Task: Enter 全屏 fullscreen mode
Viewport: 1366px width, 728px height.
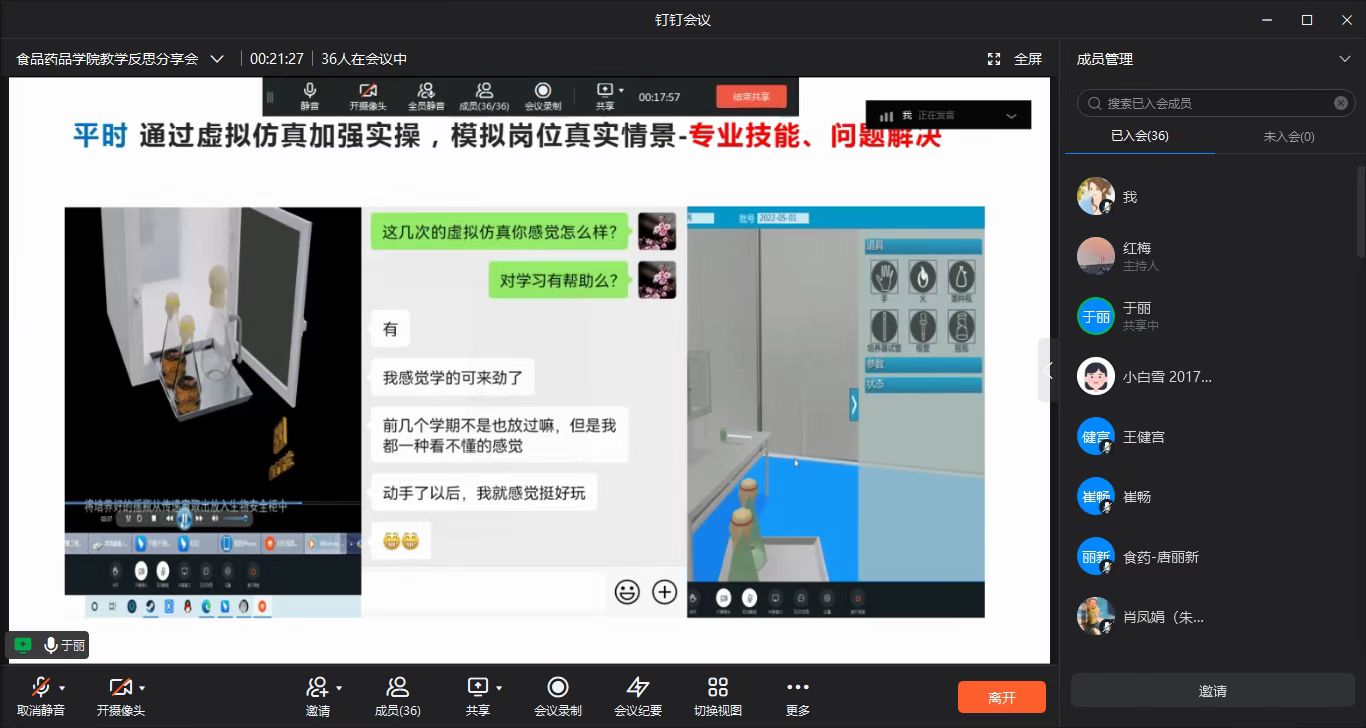Action: tap(1016, 59)
